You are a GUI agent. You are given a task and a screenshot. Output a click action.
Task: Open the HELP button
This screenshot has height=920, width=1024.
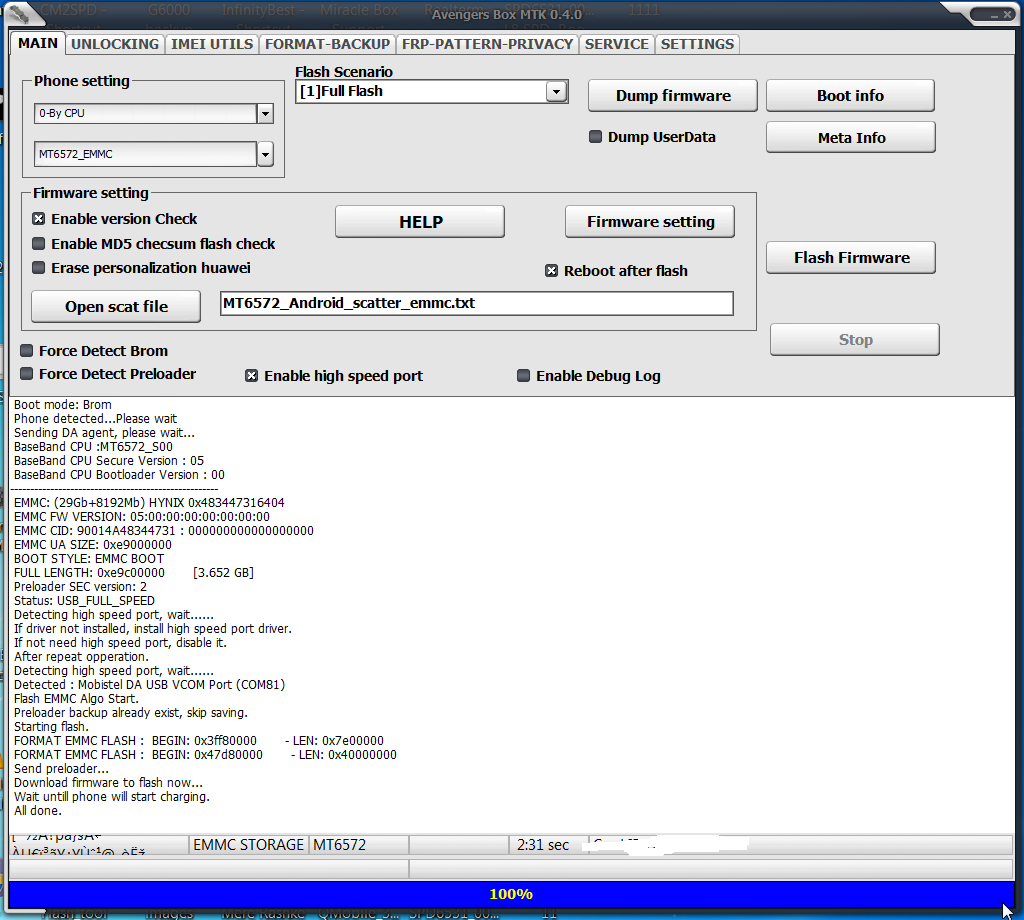[420, 222]
